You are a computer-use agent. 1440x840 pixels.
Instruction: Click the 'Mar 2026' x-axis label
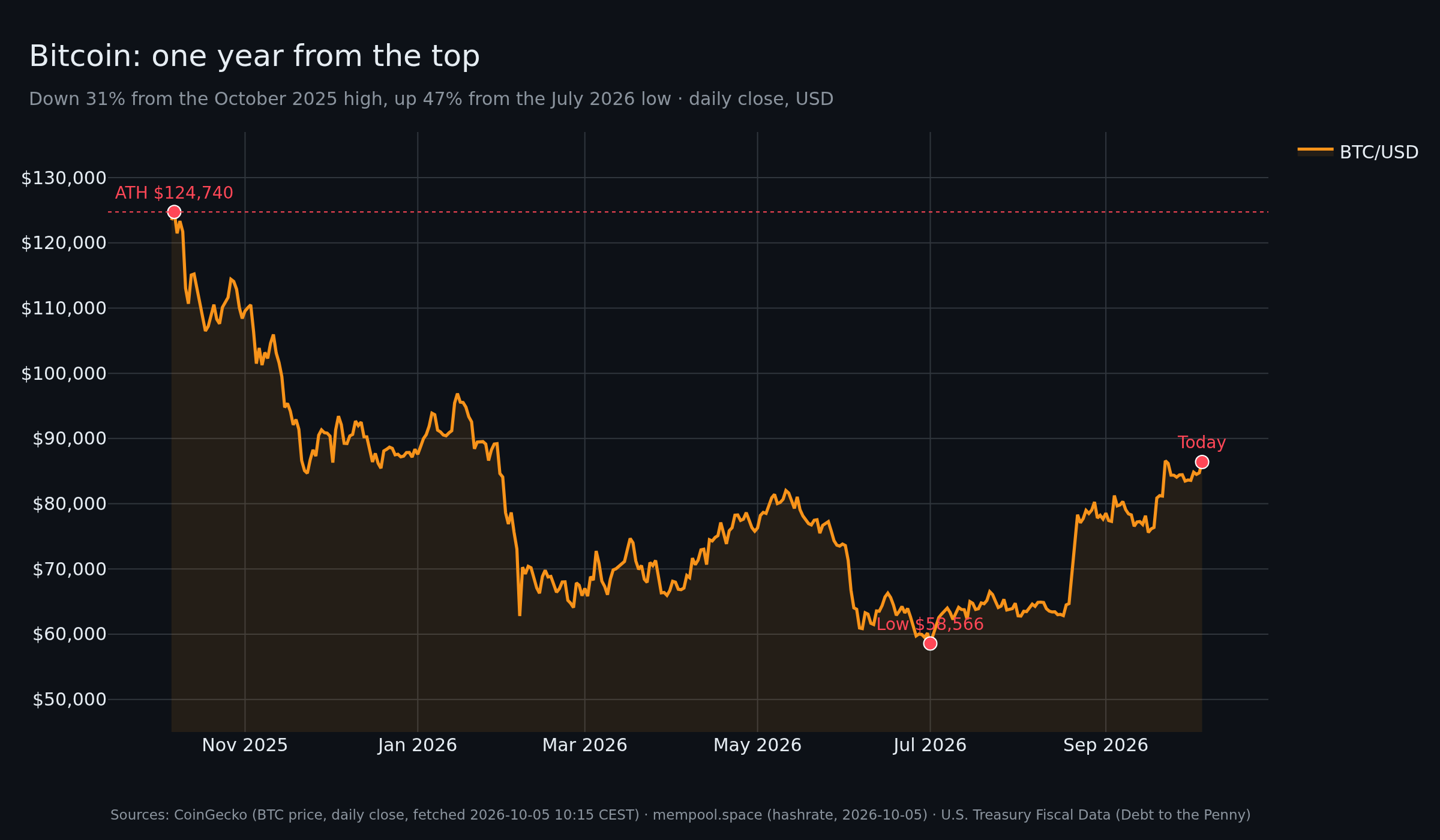tap(585, 745)
